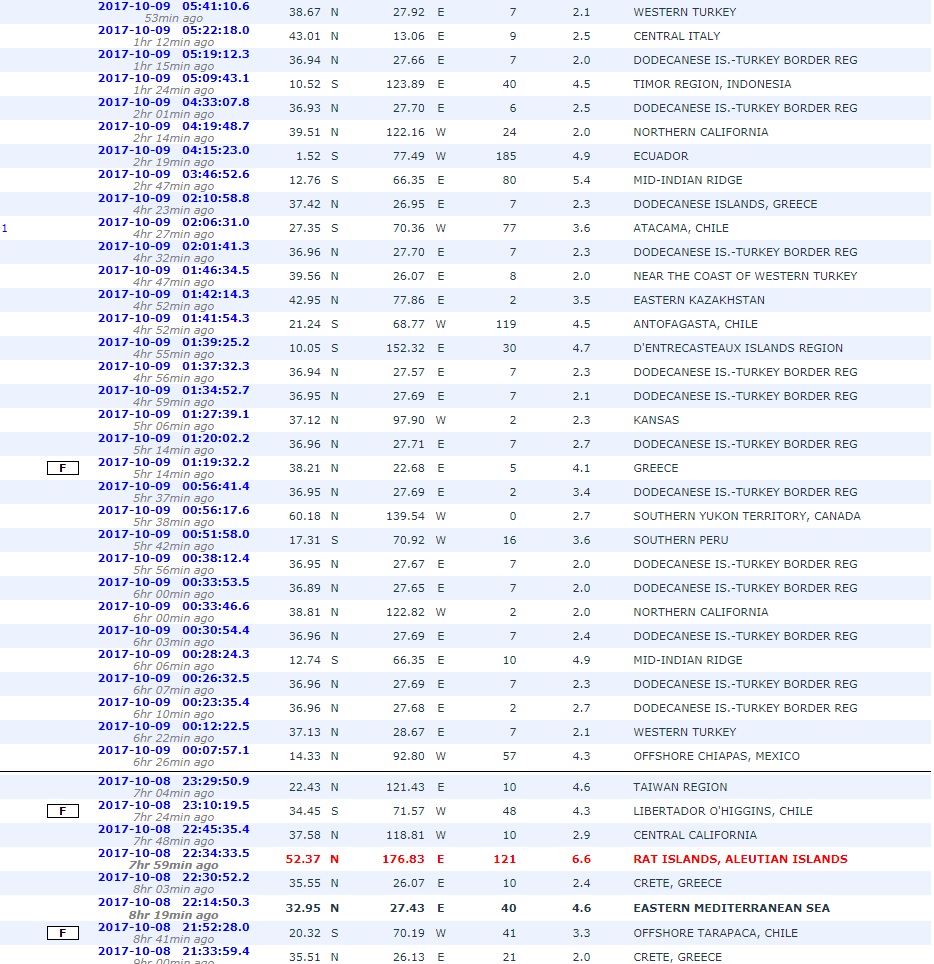This screenshot has height=964, width=934.
Task: Select the bold EASTERN MEDITERRANEAN SEA region
Action: click(732, 908)
